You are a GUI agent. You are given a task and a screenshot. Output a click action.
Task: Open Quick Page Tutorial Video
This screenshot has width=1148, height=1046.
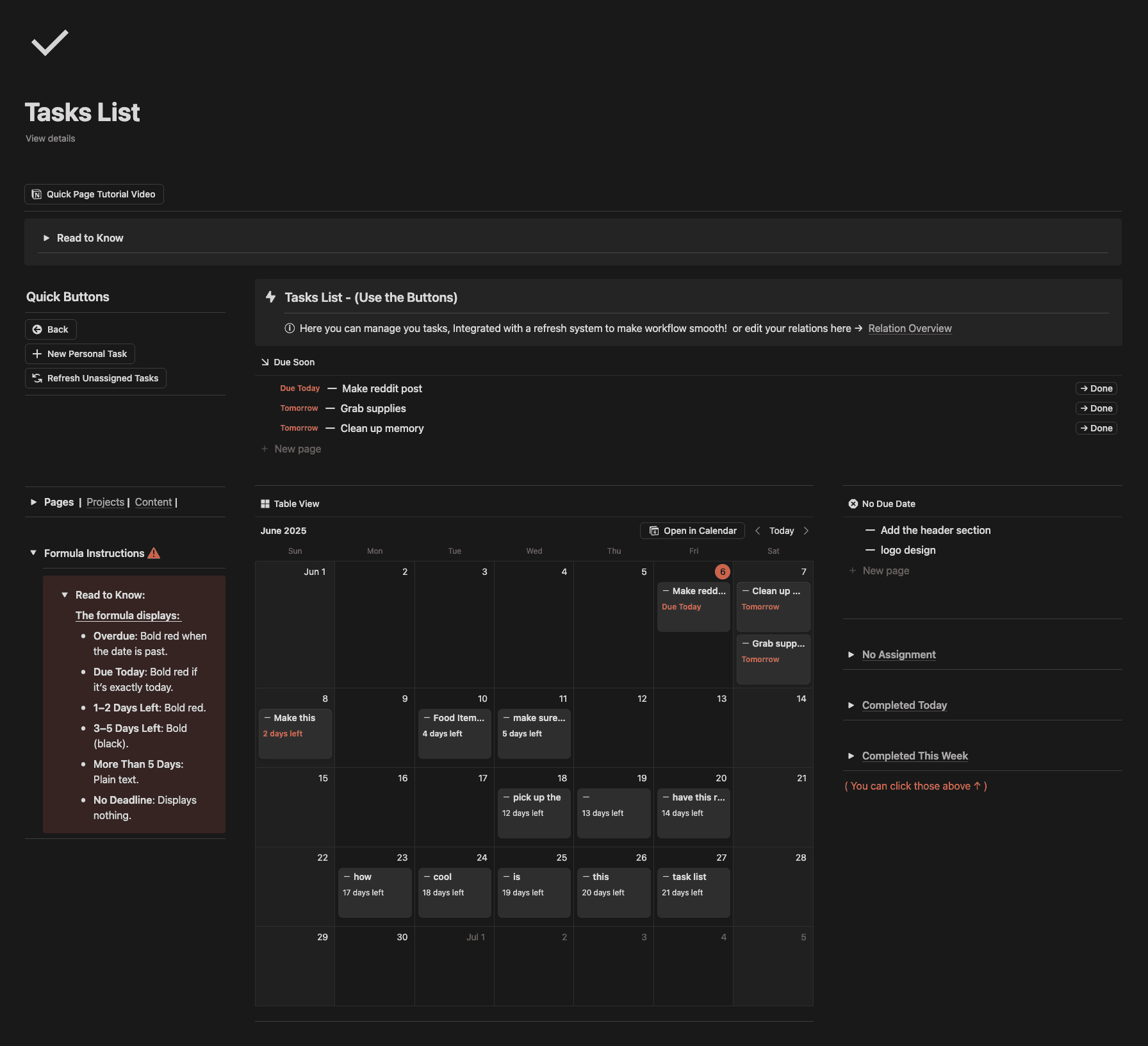[94, 194]
